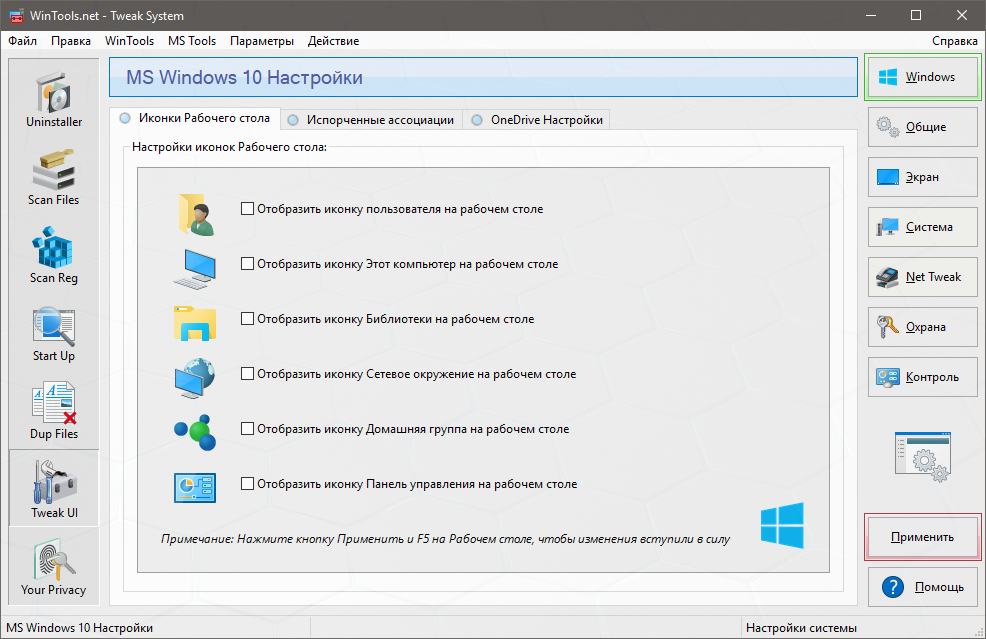Open the Действие menu

coord(333,41)
